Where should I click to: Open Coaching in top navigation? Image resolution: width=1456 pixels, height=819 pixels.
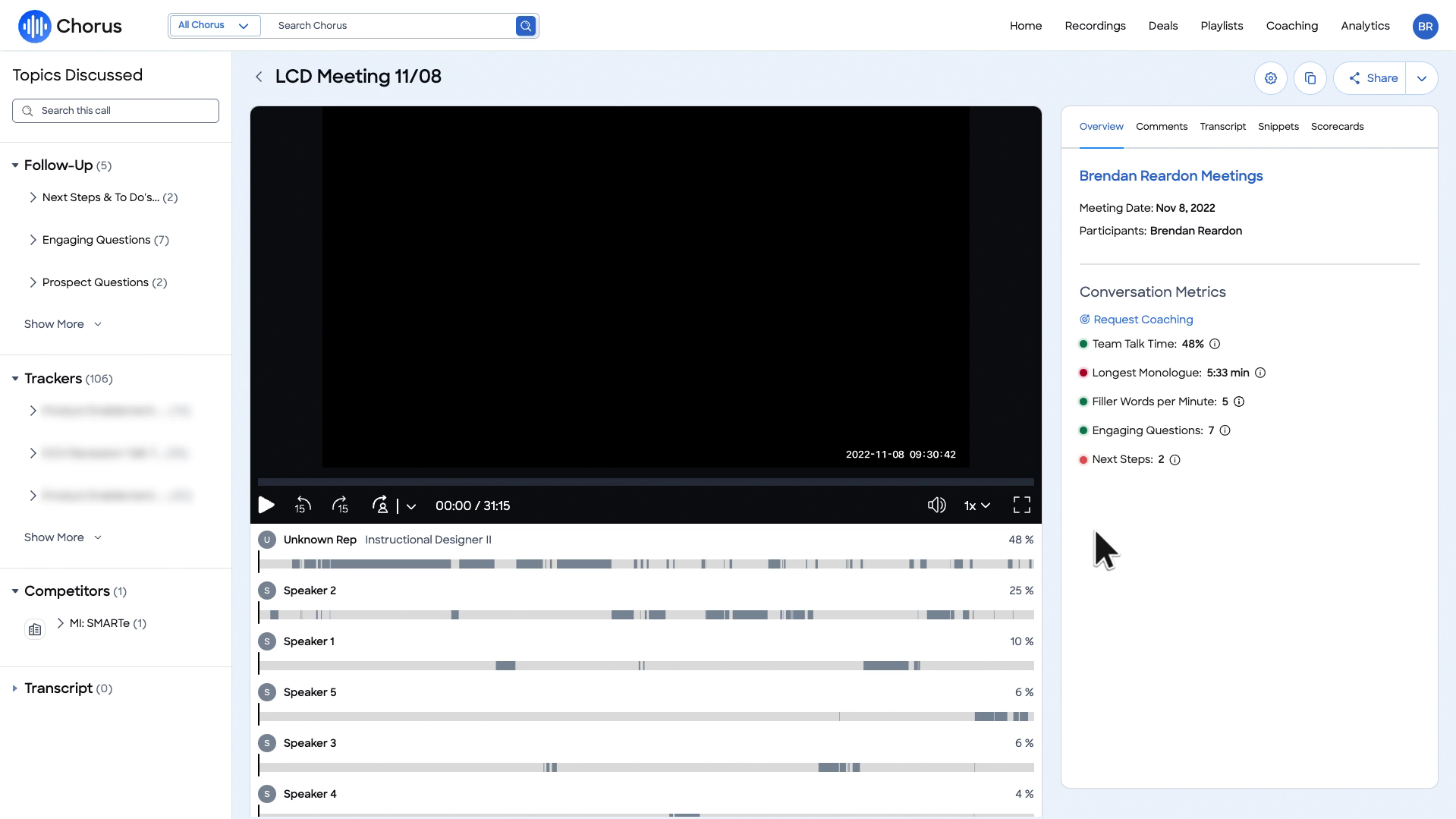click(1291, 26)
